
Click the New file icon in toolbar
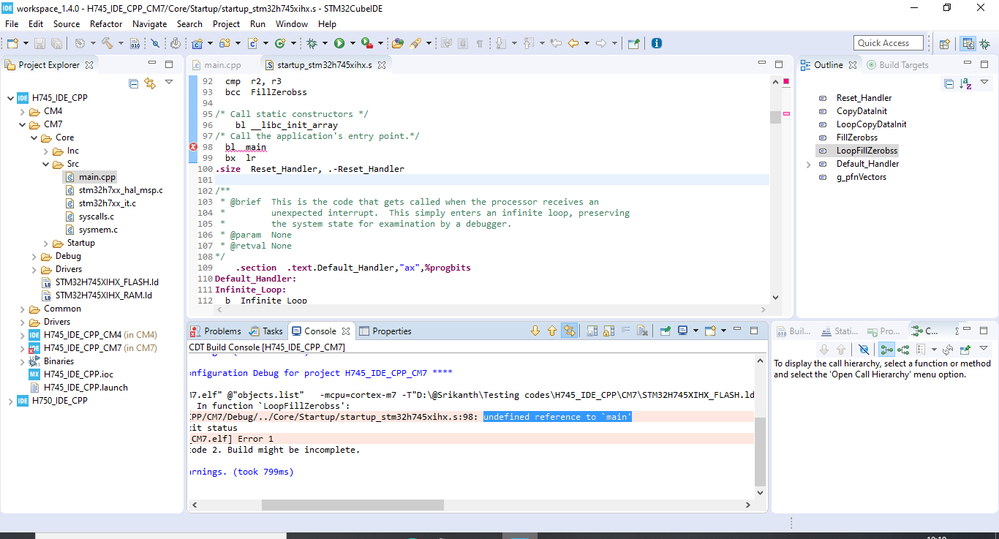click(13, 43)
